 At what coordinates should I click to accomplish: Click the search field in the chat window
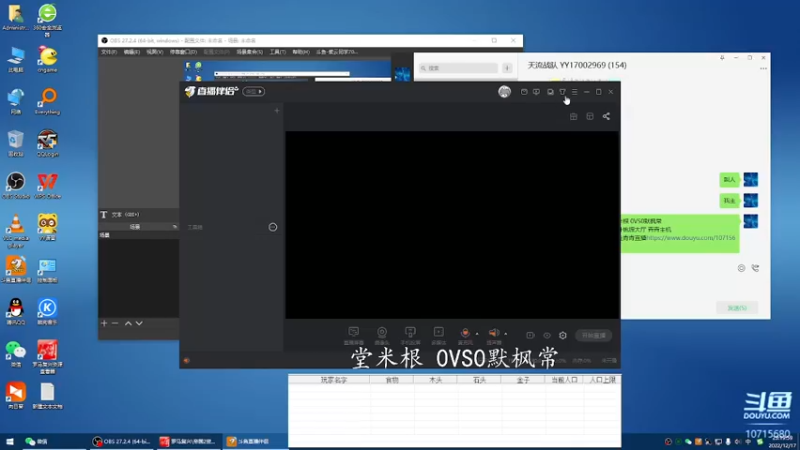458,68
